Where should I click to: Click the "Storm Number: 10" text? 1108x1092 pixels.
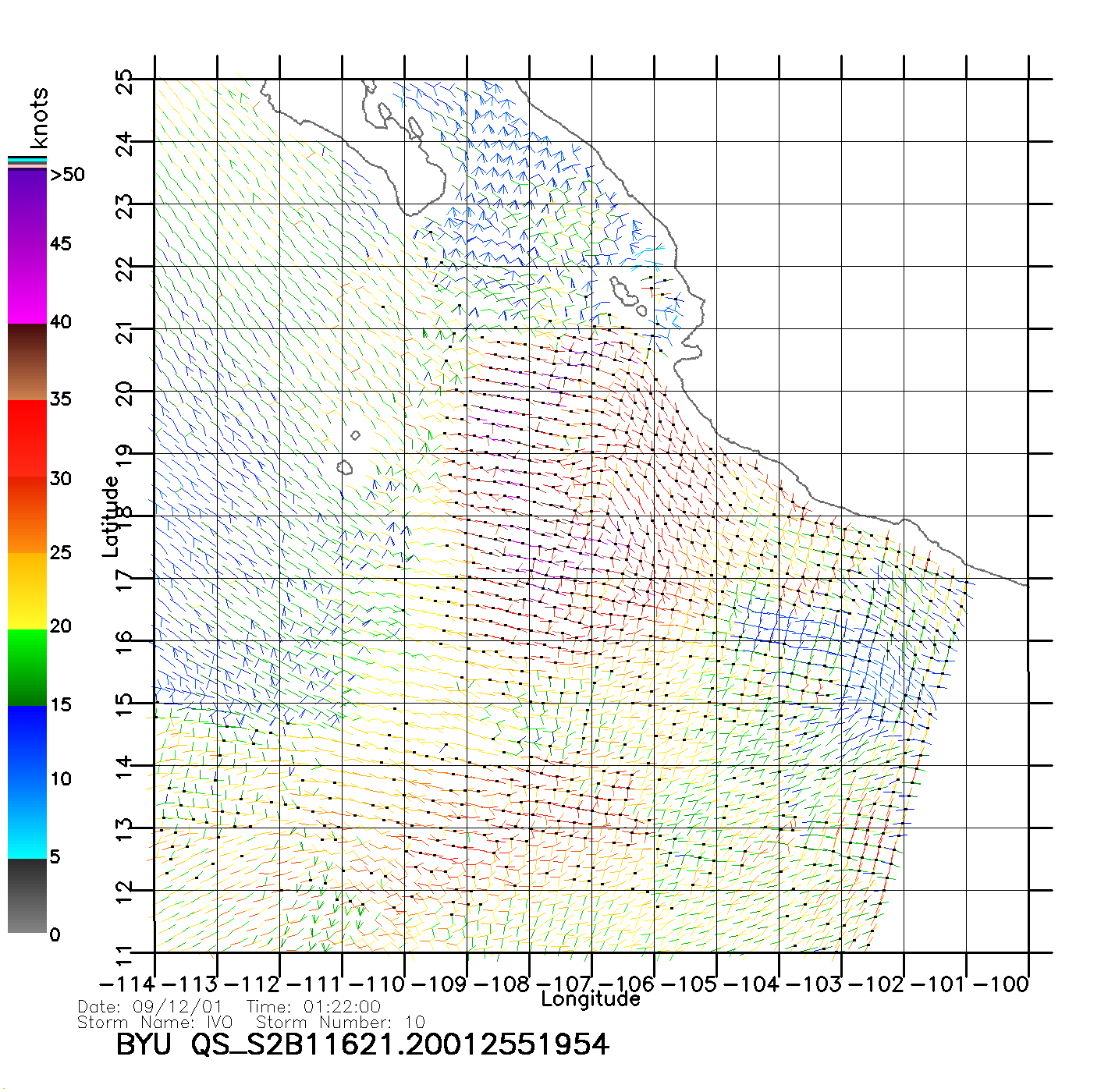click(x=340, y=1023)
